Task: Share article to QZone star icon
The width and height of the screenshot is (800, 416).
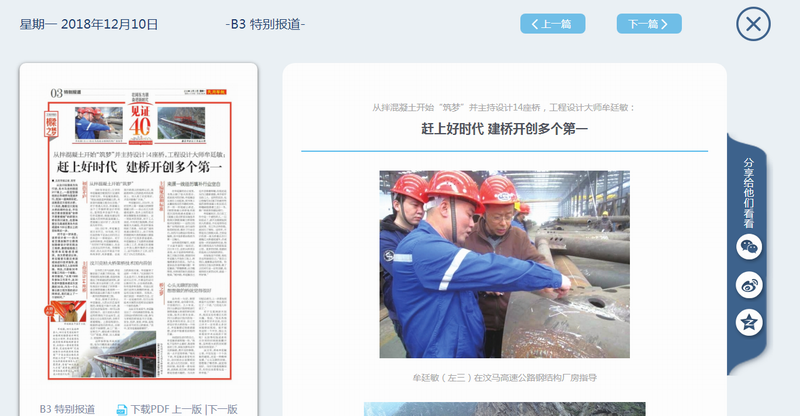Action: [749, 322]
